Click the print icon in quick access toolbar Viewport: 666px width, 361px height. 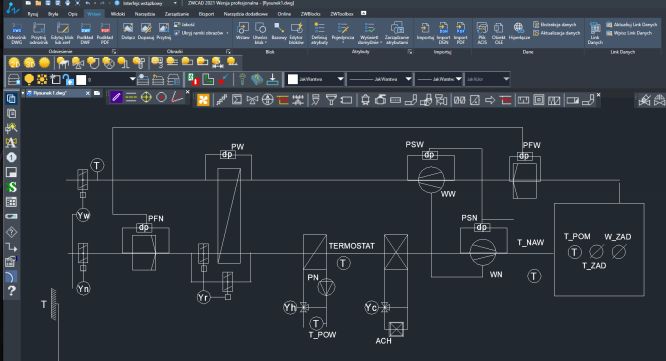click(x=67, y=3)
